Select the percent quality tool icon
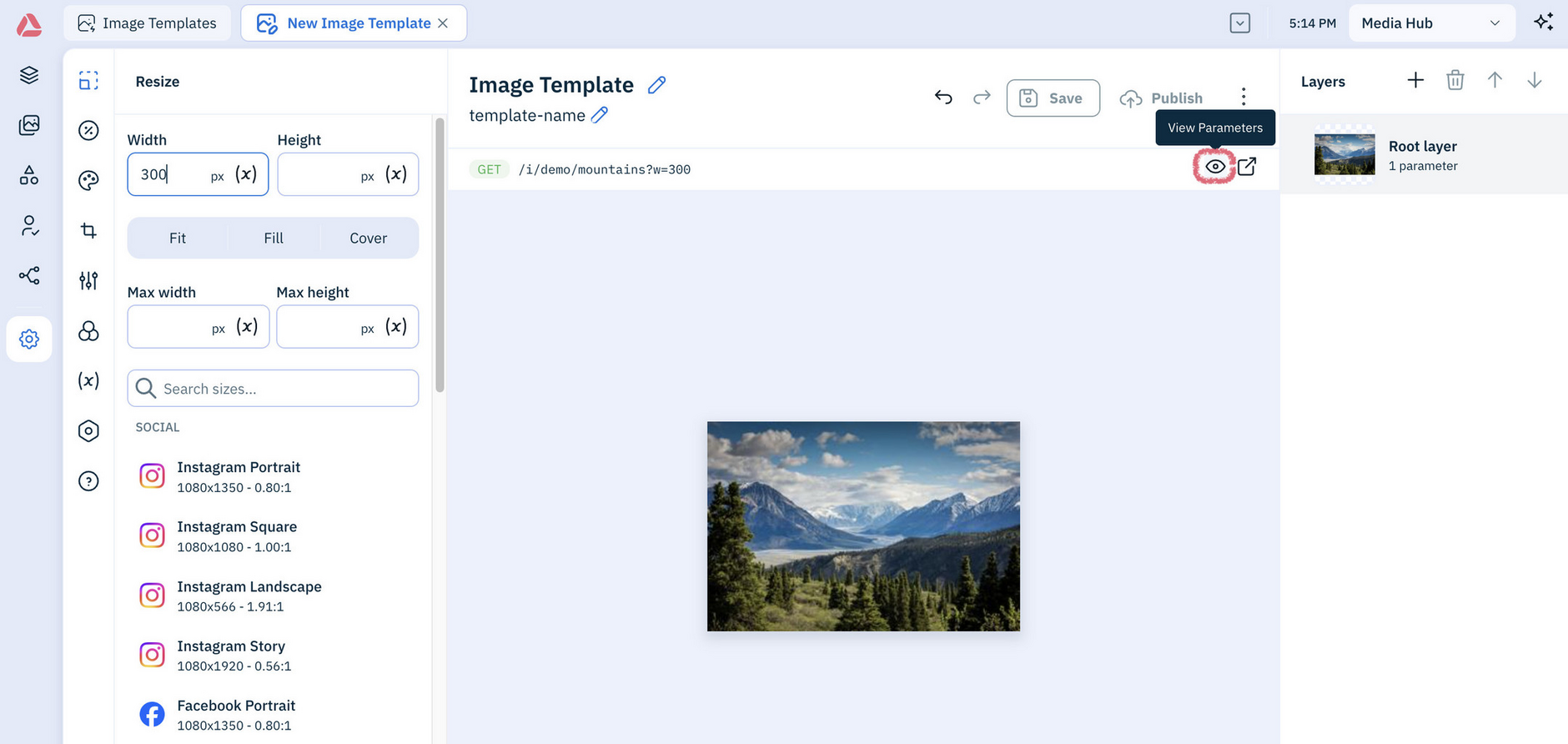The width and height of the screenshot is (1568, 744). [88, 130]
